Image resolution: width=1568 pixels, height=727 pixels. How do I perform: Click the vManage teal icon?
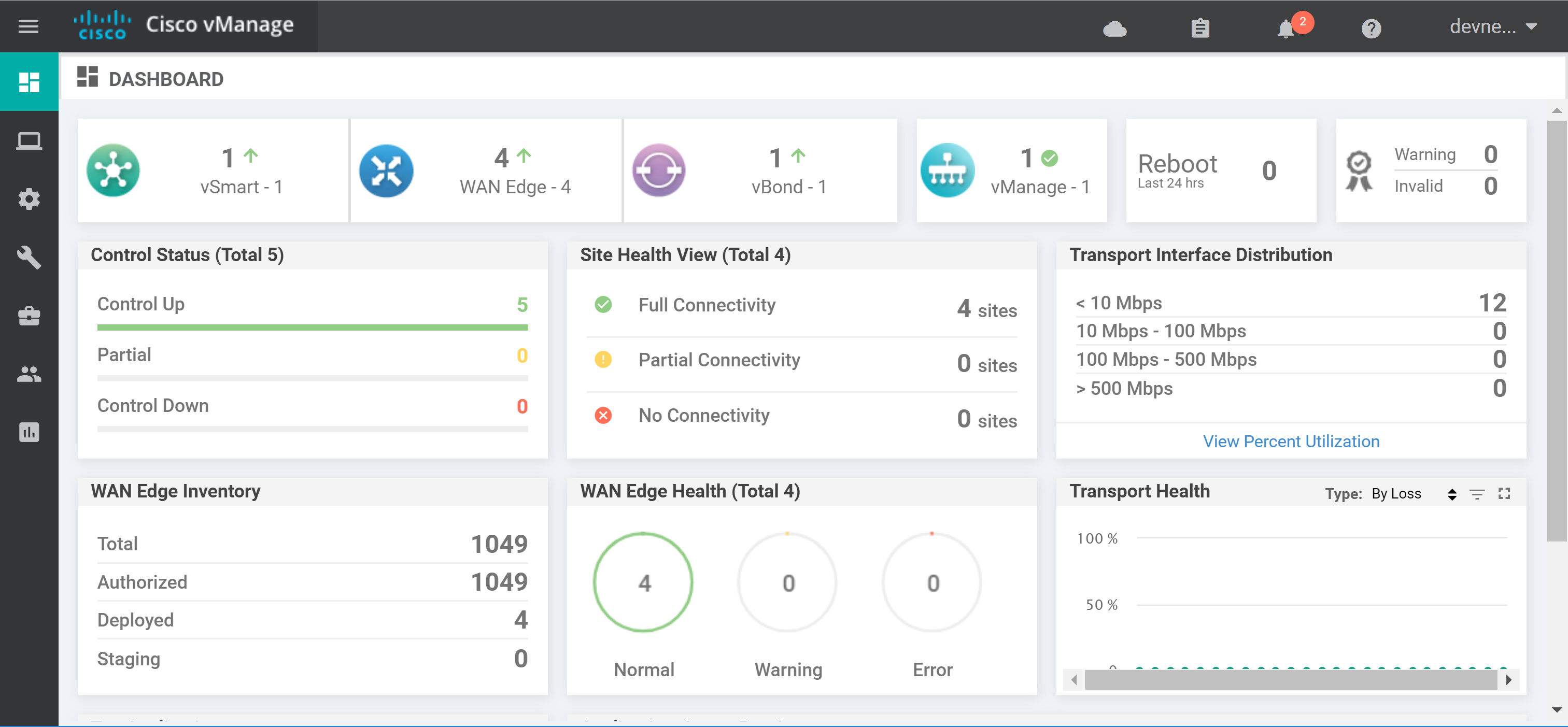[x=947, y=170]
